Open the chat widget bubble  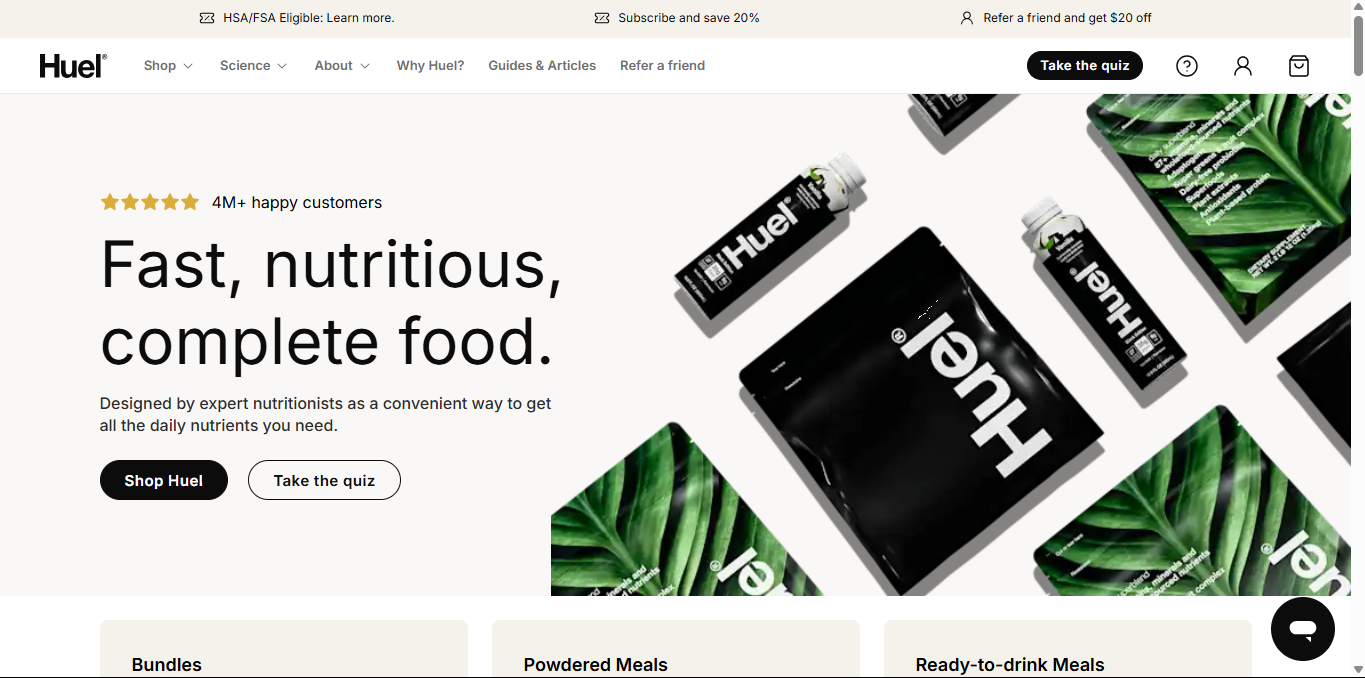point(1303,629)
